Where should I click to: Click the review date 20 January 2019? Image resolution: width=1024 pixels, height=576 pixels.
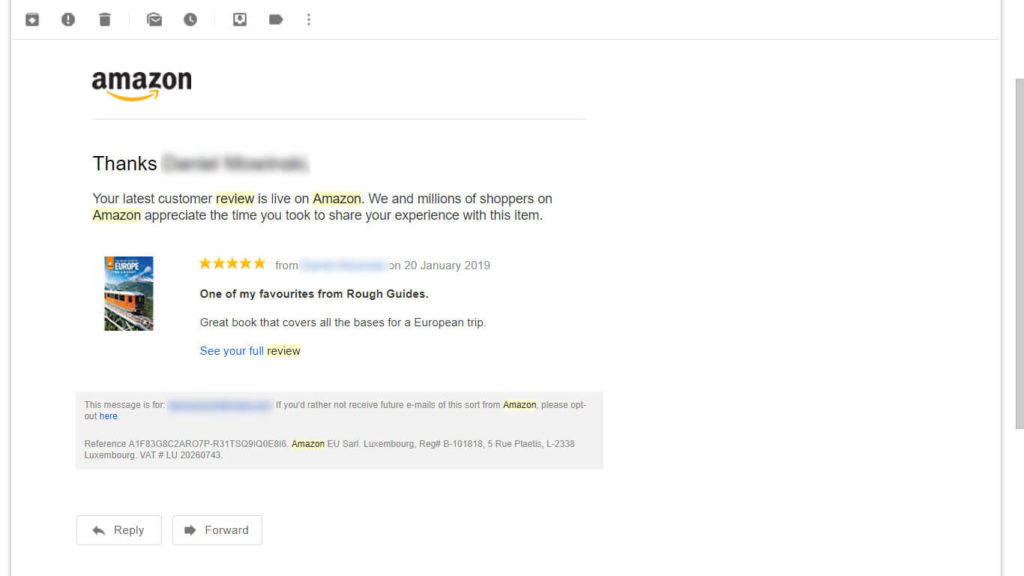(x=447, y=265)
